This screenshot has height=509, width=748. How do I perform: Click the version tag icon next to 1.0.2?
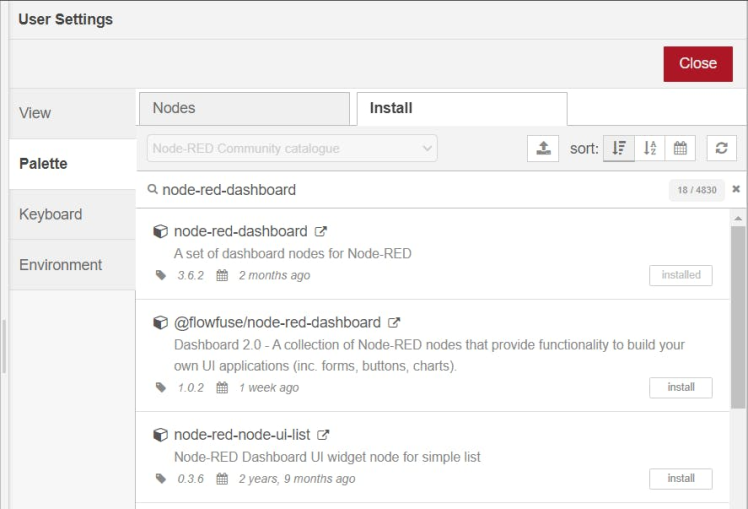tap(161, 388)
